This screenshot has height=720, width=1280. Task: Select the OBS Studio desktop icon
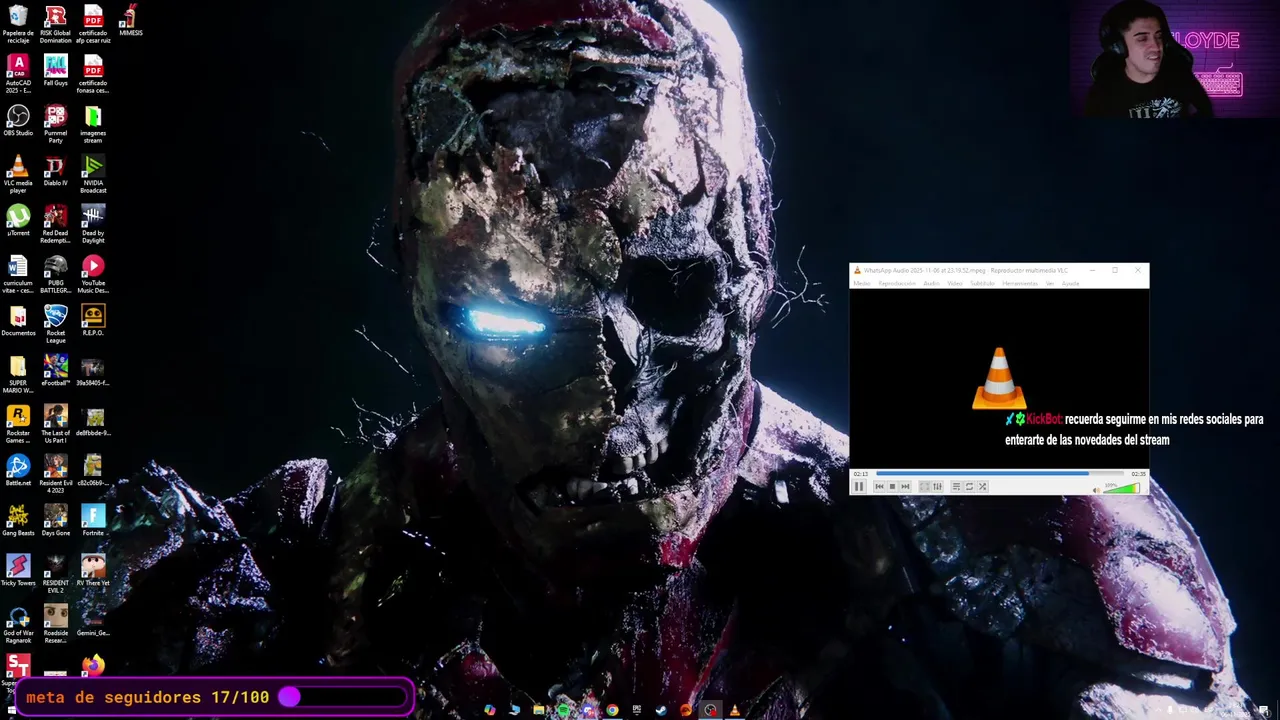tap(18, 120)
